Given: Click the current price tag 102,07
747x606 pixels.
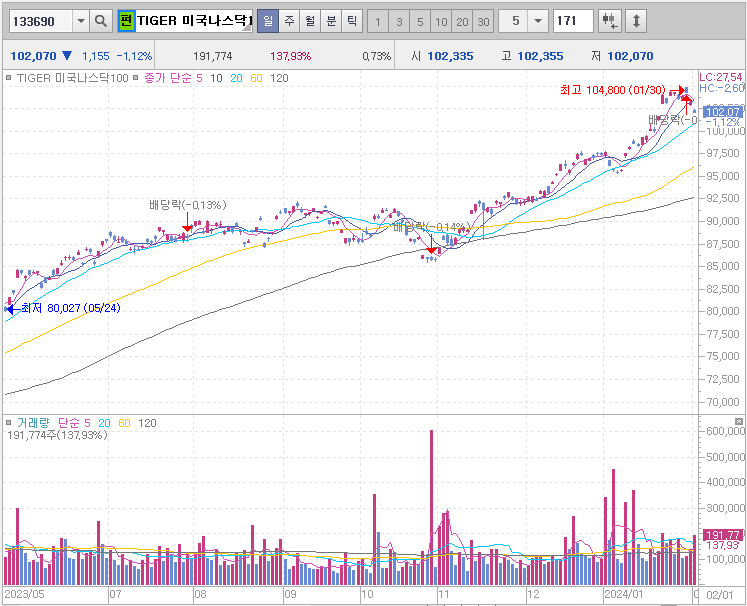Looking at the screenshot, I should coord(723,112).
